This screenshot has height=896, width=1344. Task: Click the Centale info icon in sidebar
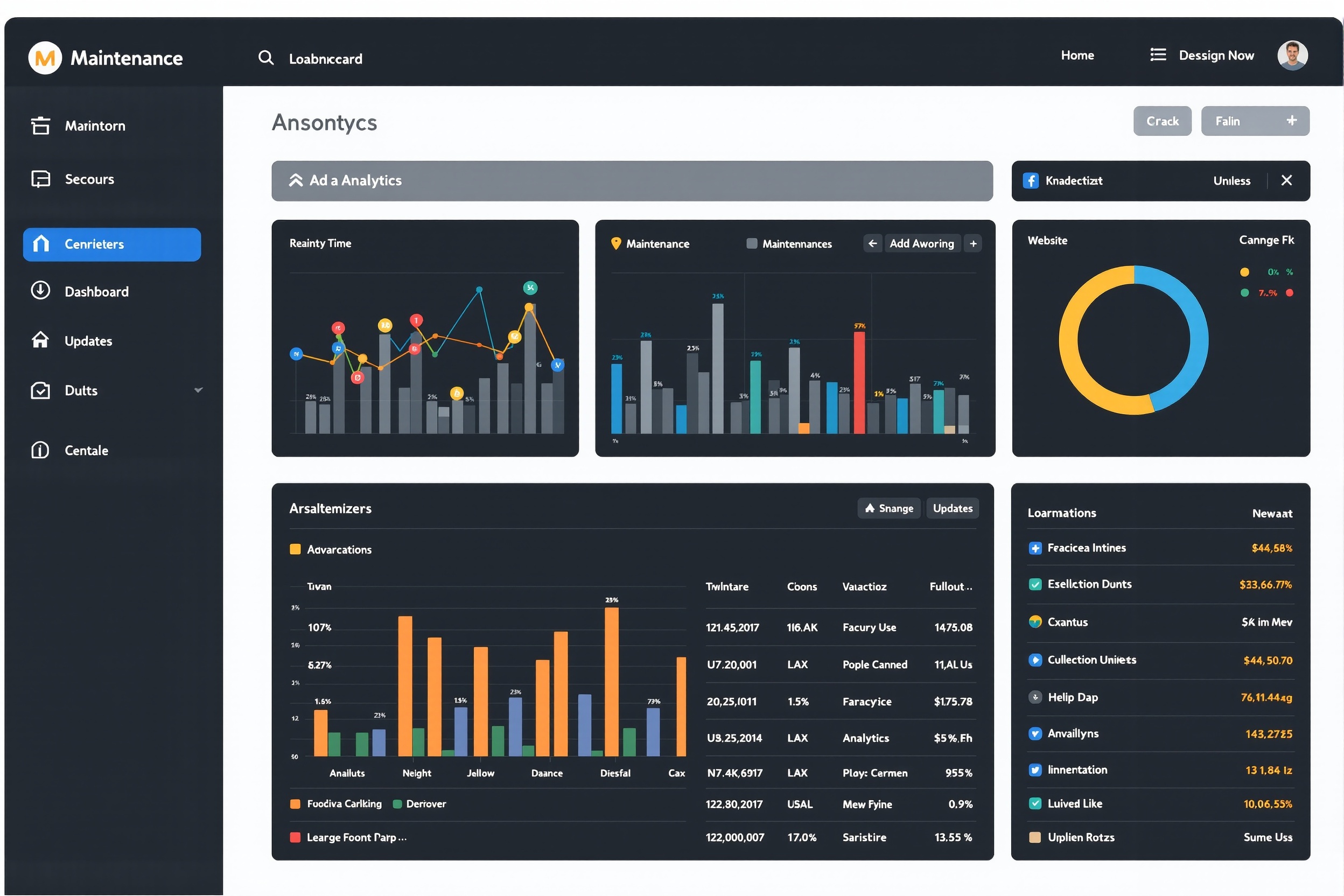click(x=40, y=450)
